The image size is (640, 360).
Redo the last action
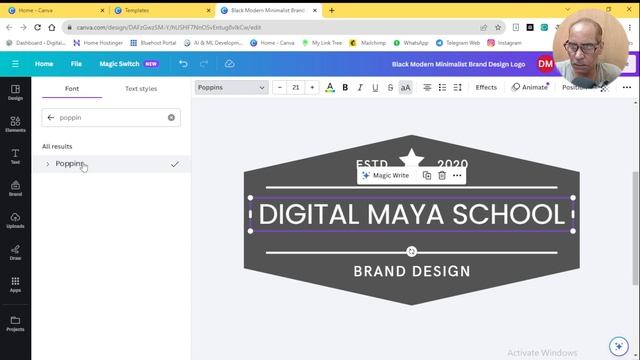tap(204, 64)
